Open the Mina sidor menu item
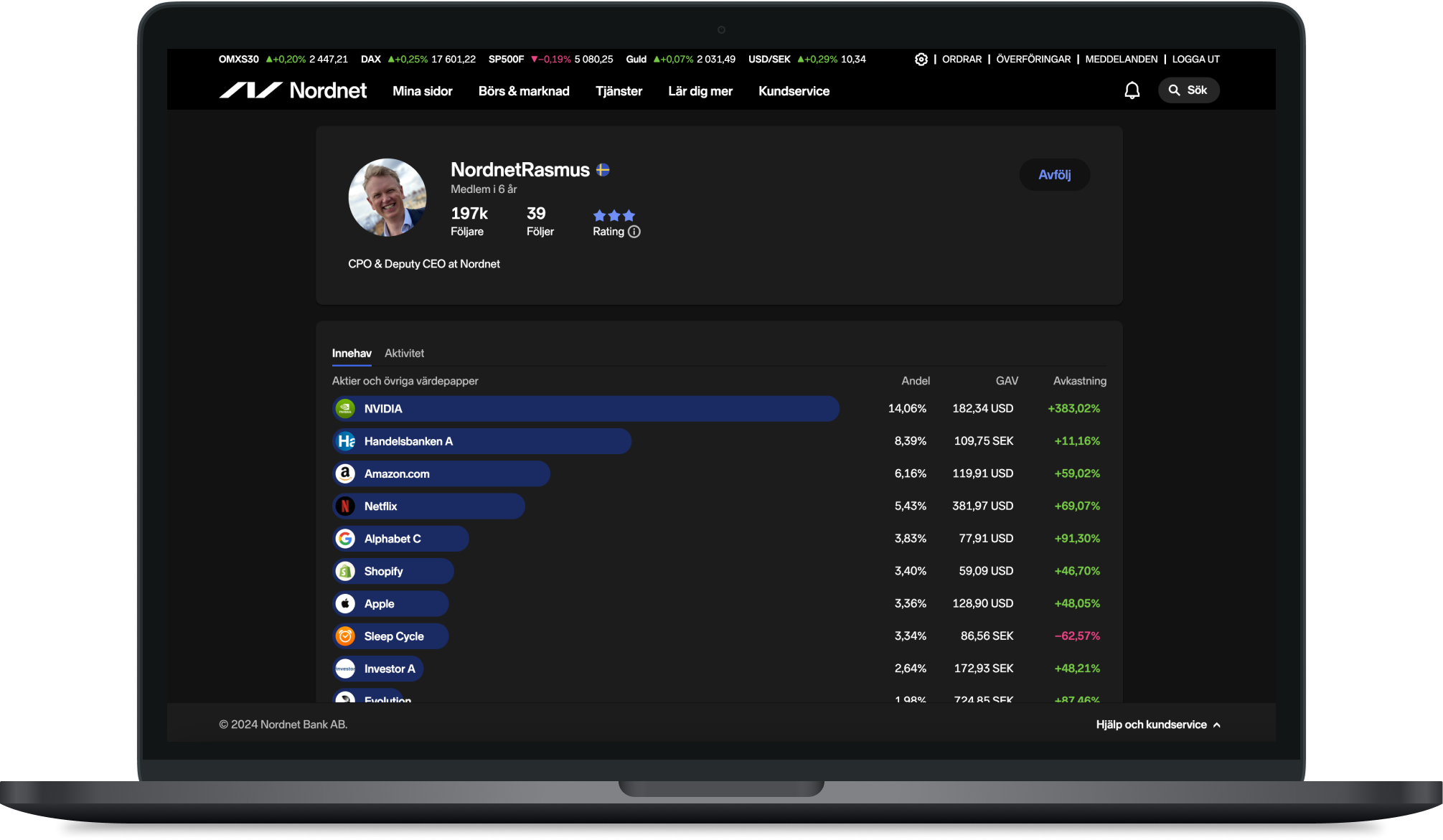Viewport: 1443px width, 840px height. pyautogui.click(x=422, y=91)
